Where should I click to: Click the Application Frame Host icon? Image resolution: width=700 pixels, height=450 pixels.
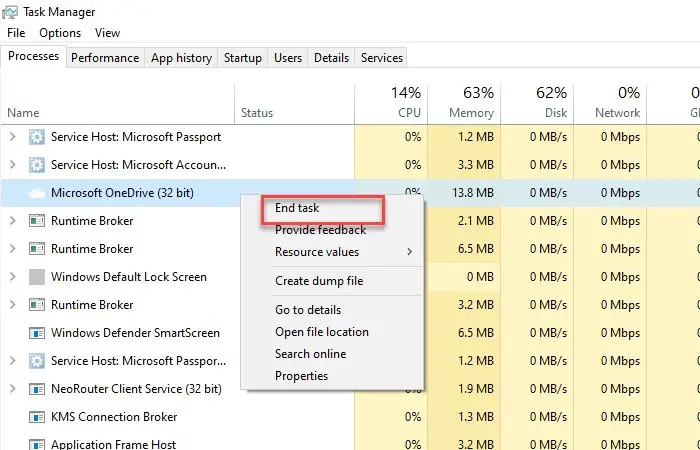pyautogui.click(x=37, y=444)
